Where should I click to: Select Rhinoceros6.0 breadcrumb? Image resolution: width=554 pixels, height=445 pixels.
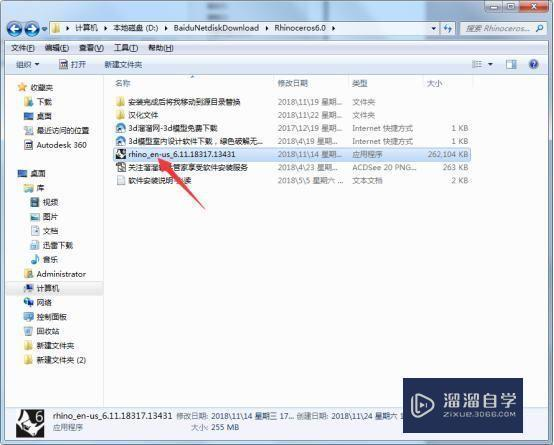tap(300, 28)
